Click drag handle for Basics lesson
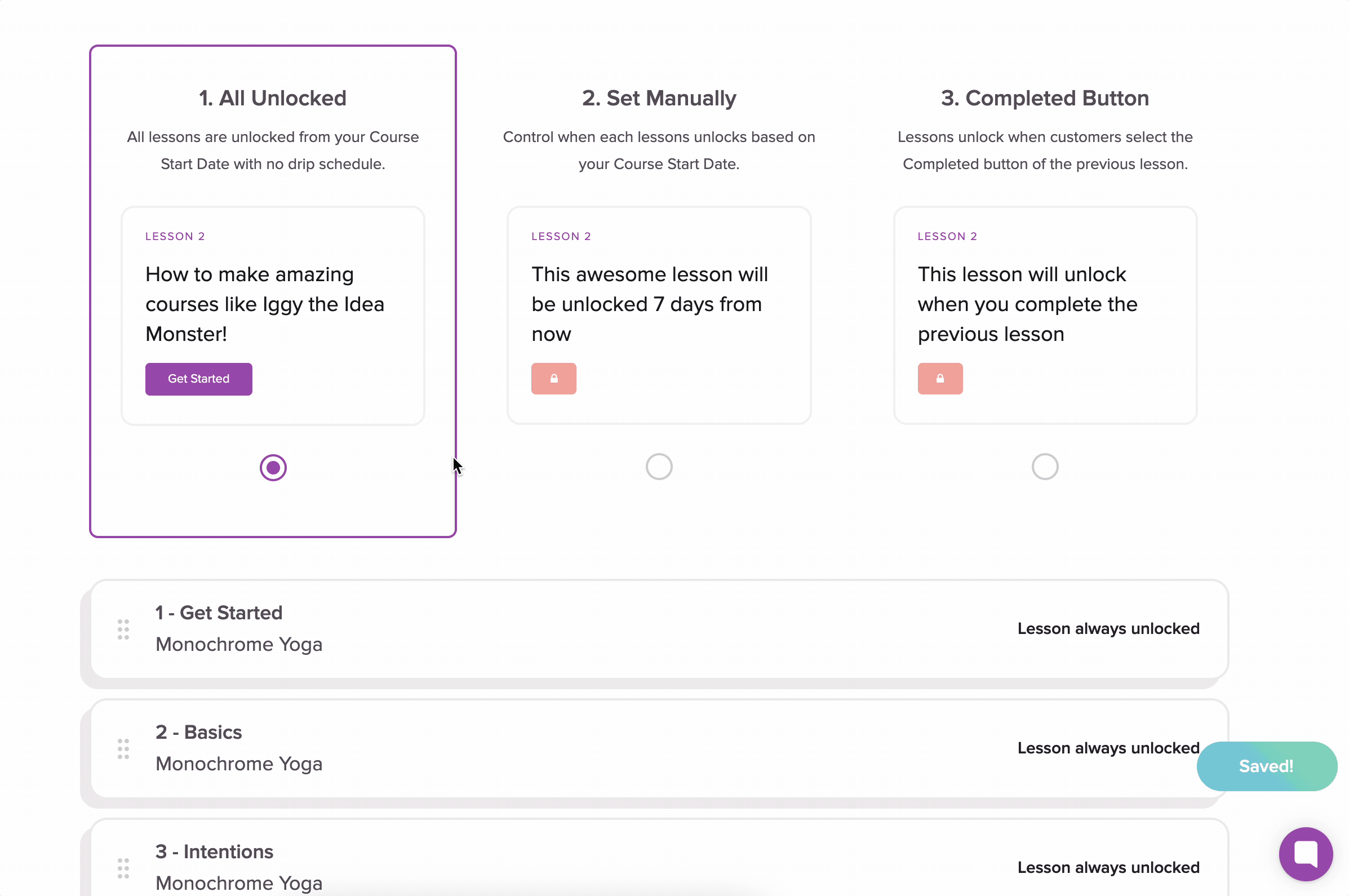 coord(123,748)
